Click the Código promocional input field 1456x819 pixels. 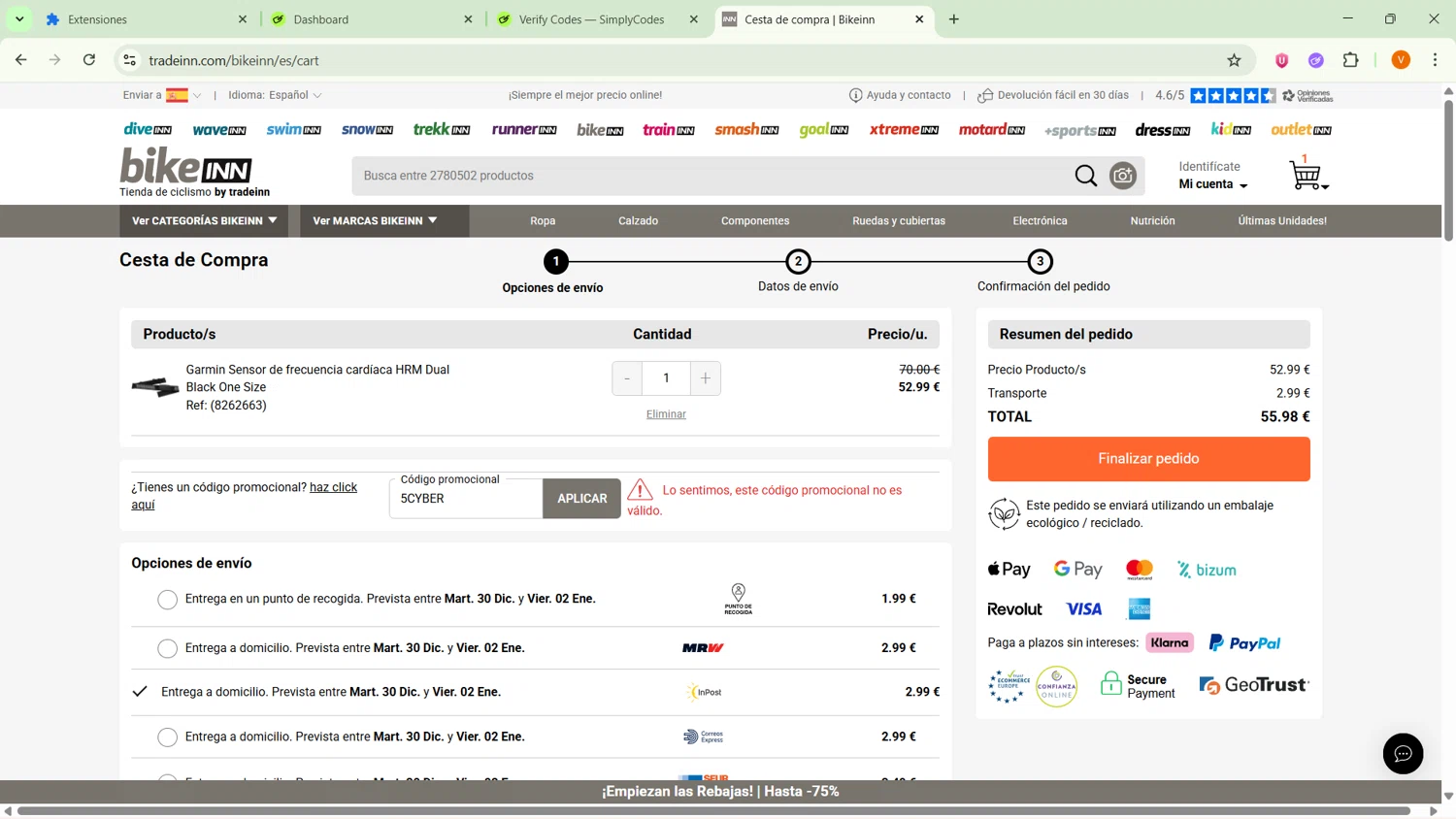466,499
